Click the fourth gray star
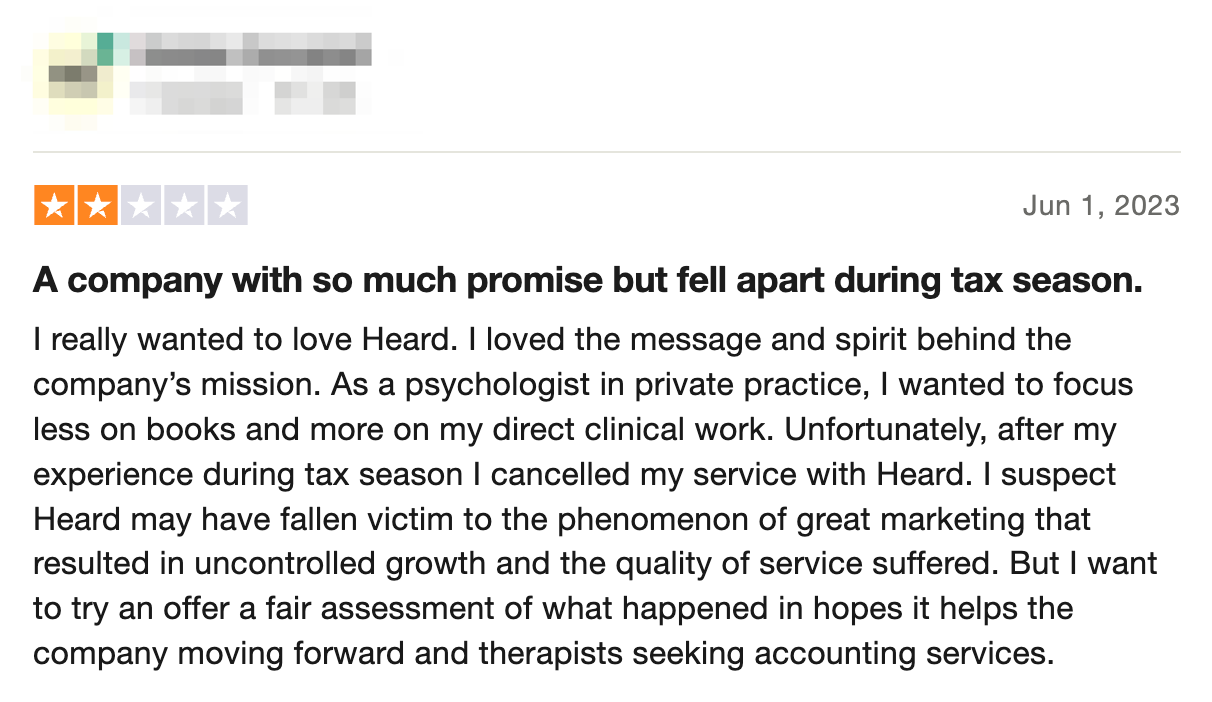Image resolution: width=1212 pixels, height=702 pixels. coord(184,206)
